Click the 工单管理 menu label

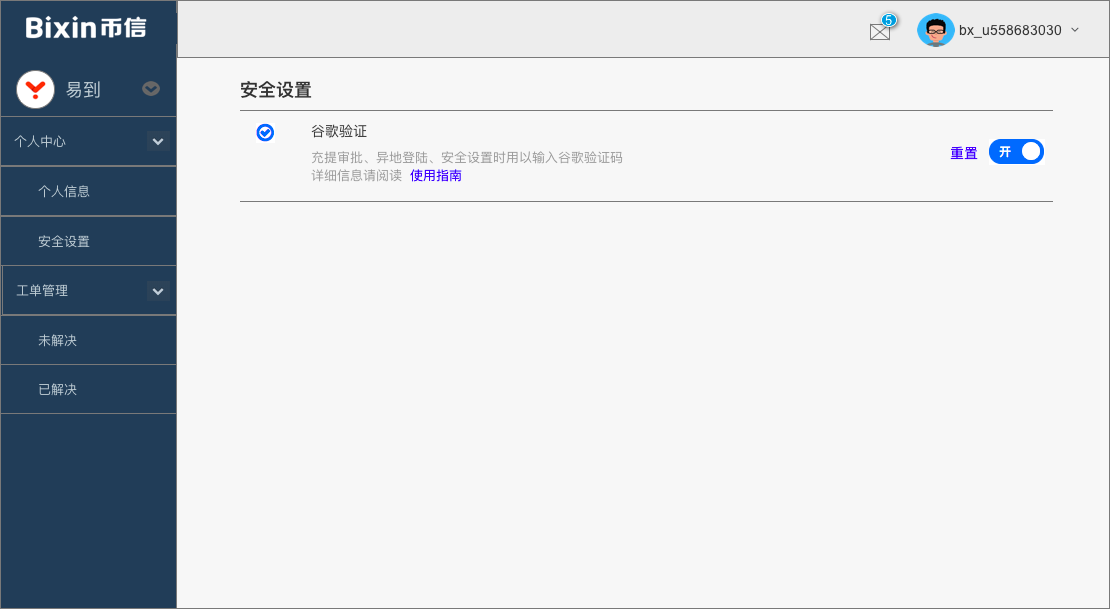point(42,291)
